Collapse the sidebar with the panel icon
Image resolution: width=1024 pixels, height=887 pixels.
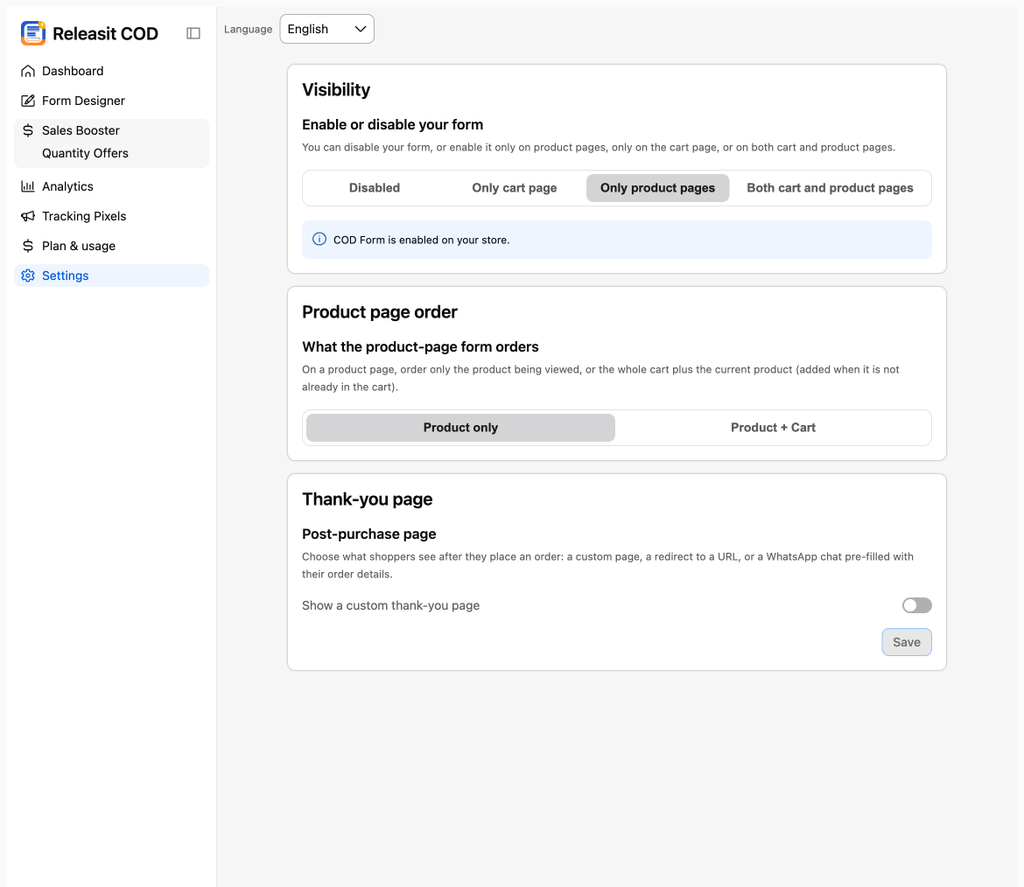(193, 33)
